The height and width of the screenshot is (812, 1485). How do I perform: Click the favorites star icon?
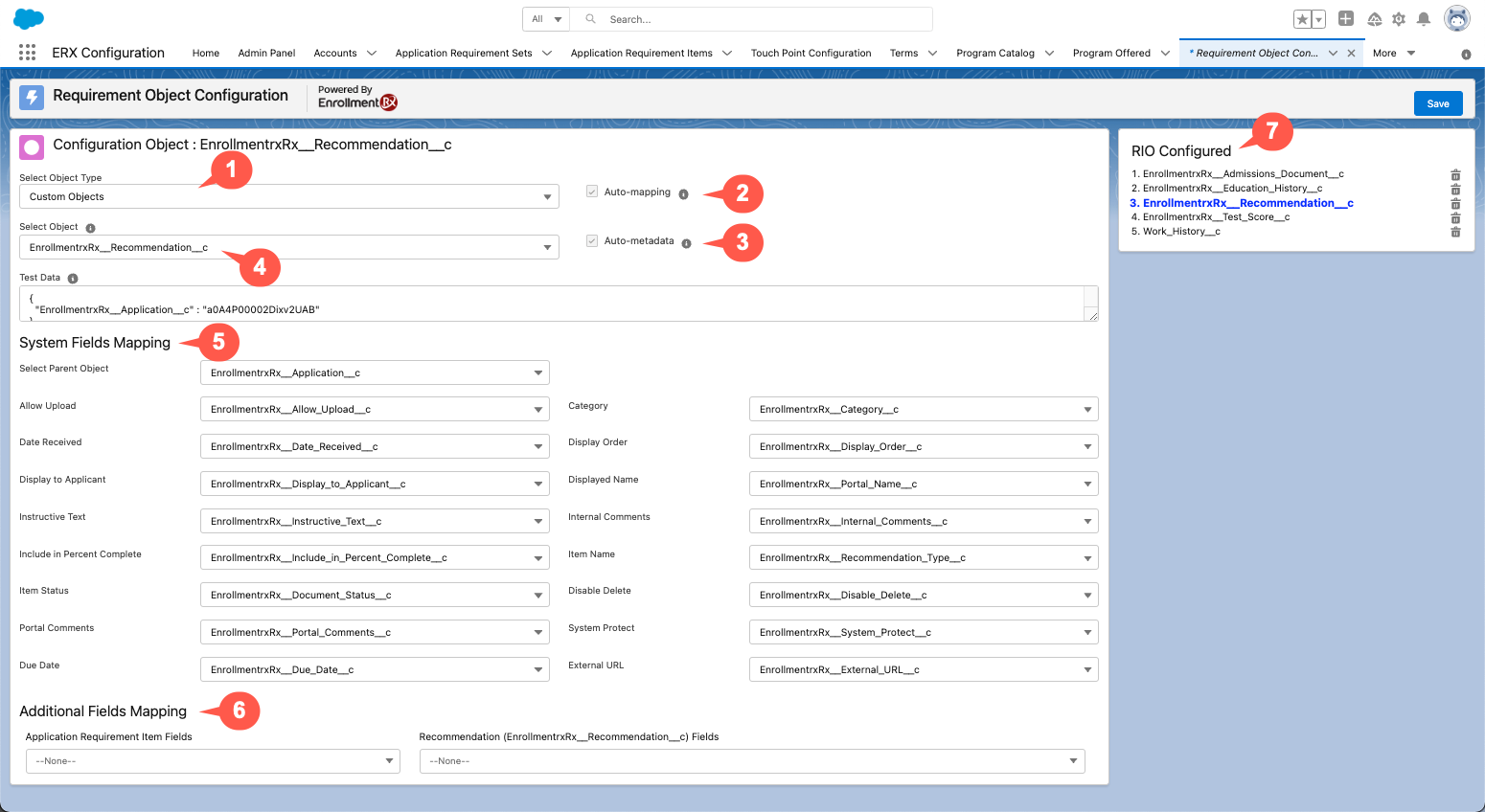1302,19
